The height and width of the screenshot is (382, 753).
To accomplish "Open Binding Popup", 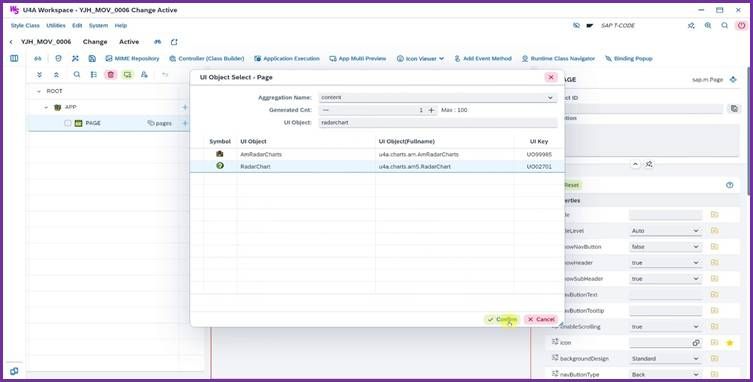I will (629, 59).
